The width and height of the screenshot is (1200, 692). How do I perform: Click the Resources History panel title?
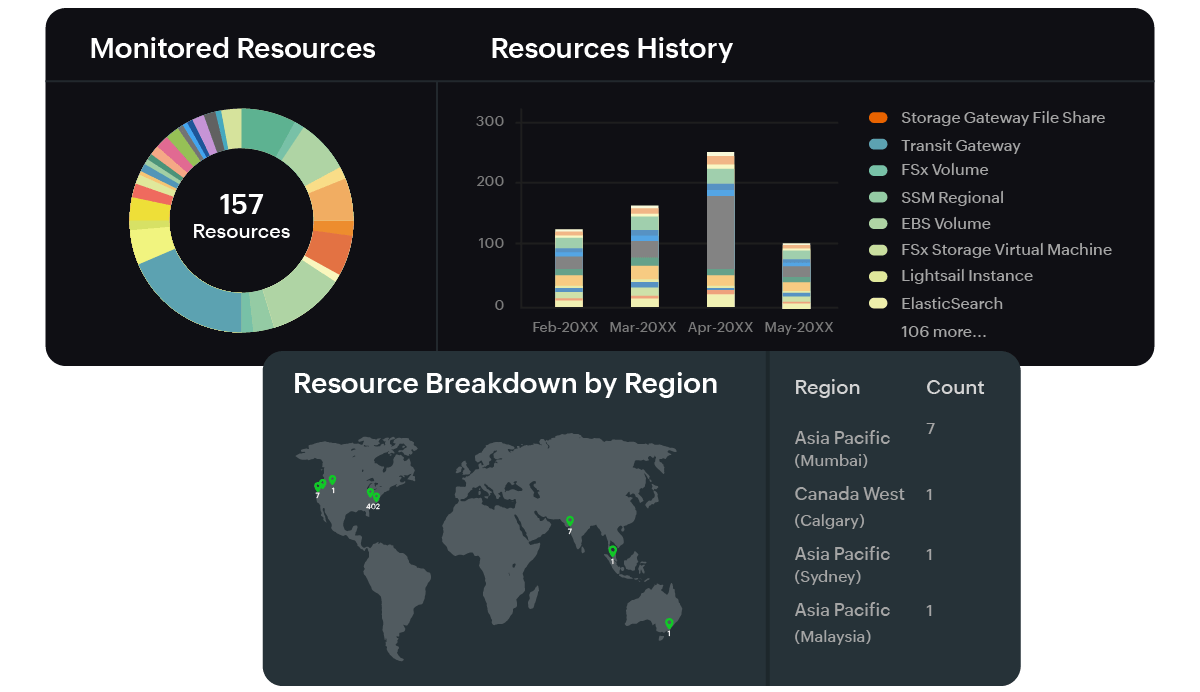coord(611,48)
